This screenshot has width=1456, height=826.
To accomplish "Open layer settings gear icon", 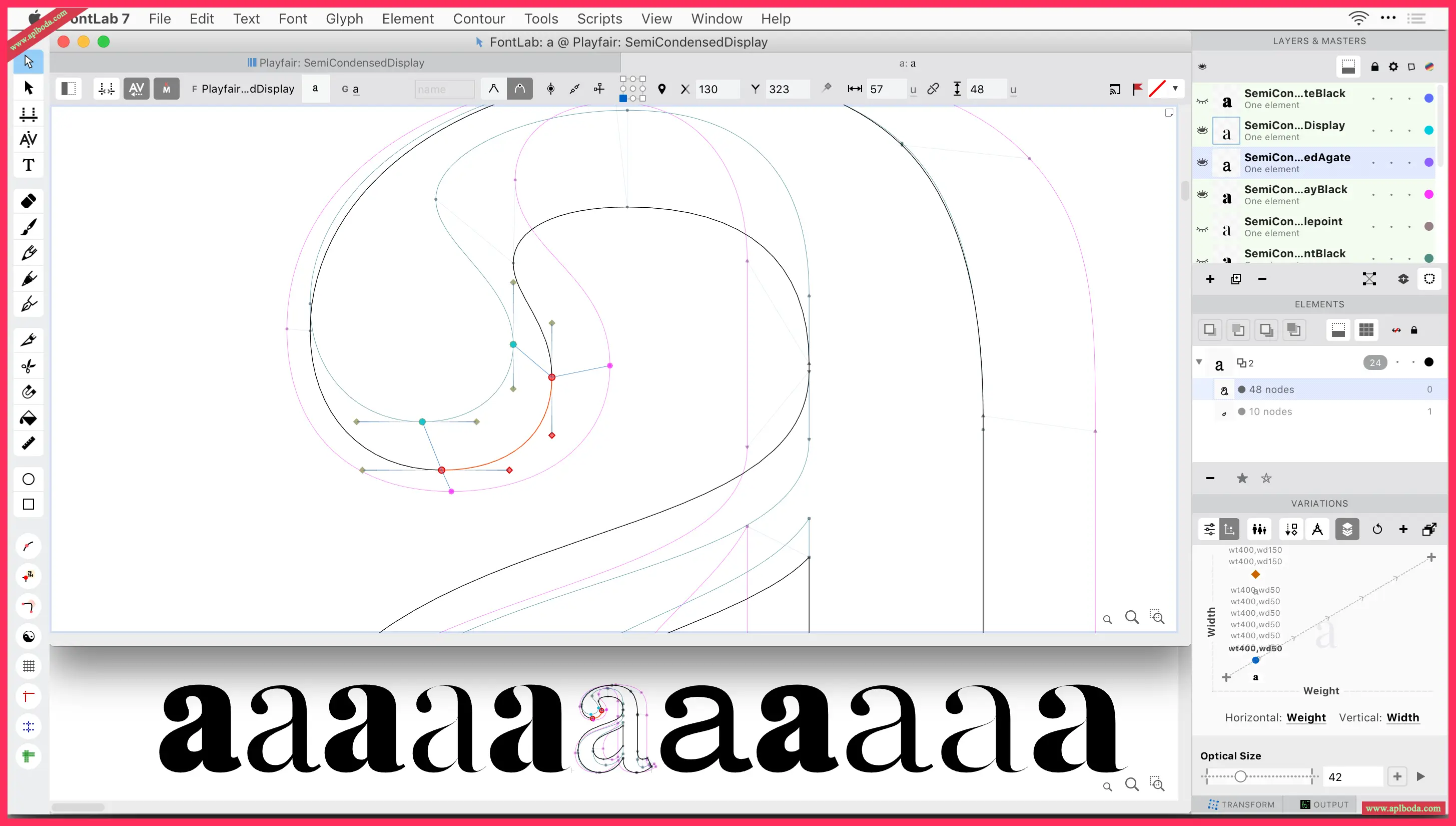I will point(1393,67).
